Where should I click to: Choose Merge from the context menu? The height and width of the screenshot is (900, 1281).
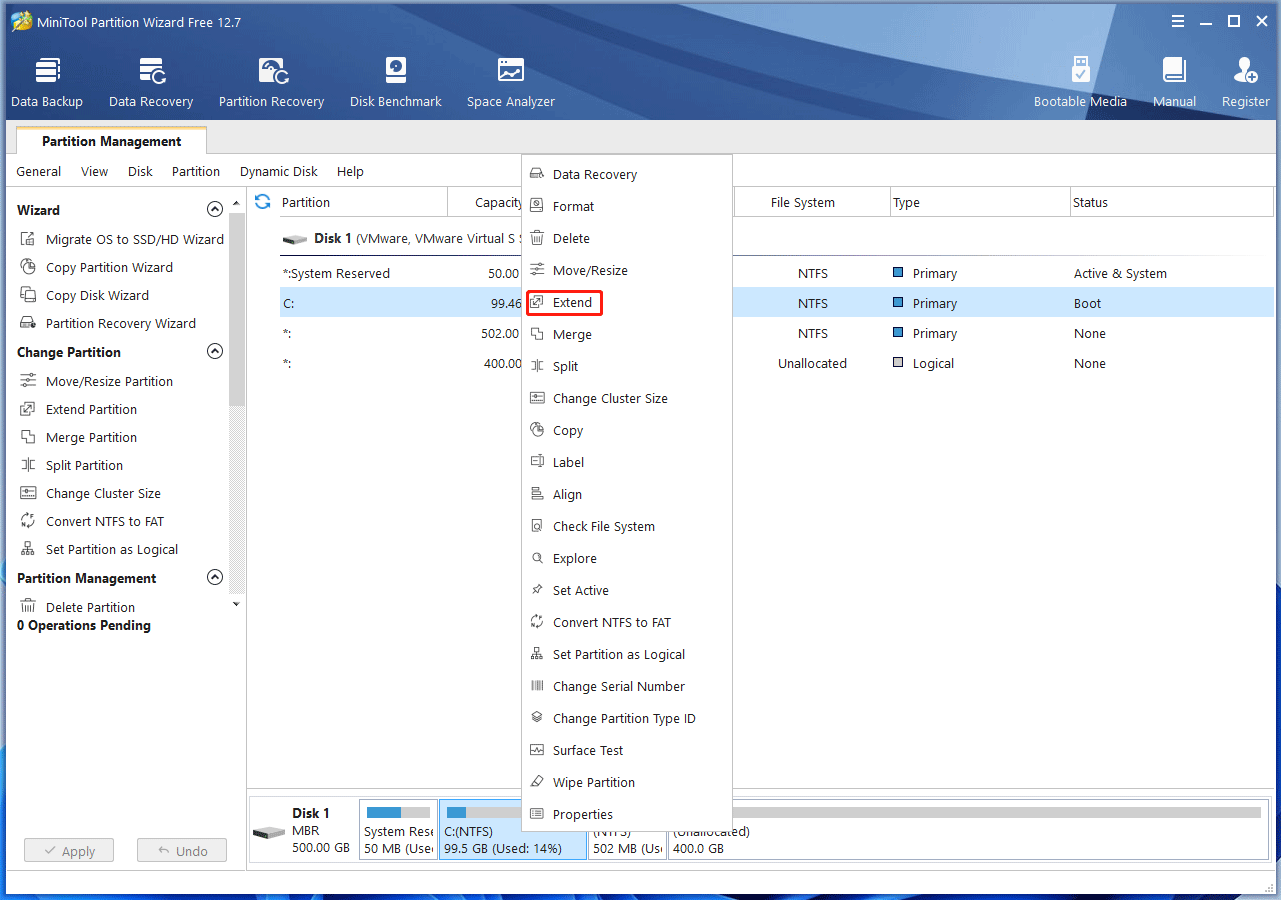click(x=627, y=334)
